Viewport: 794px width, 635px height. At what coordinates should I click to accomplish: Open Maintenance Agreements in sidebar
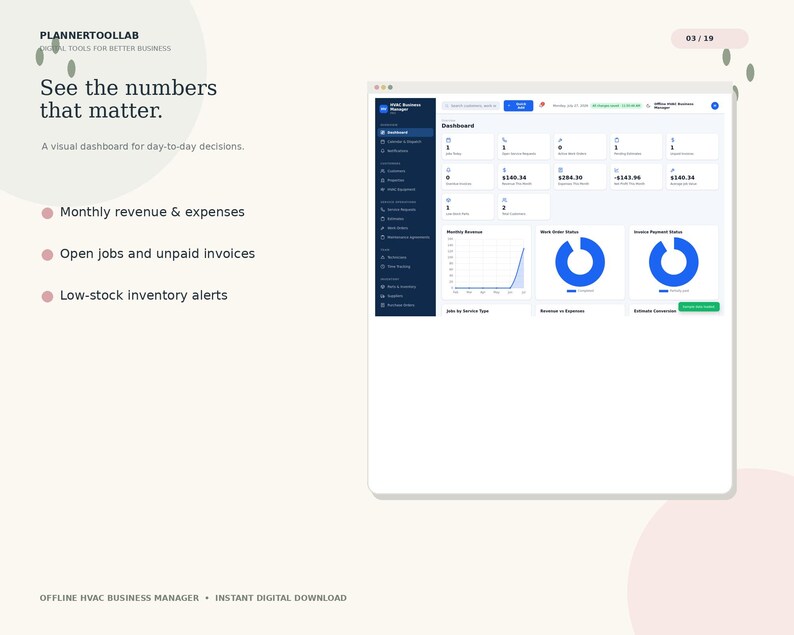point(405,237)
